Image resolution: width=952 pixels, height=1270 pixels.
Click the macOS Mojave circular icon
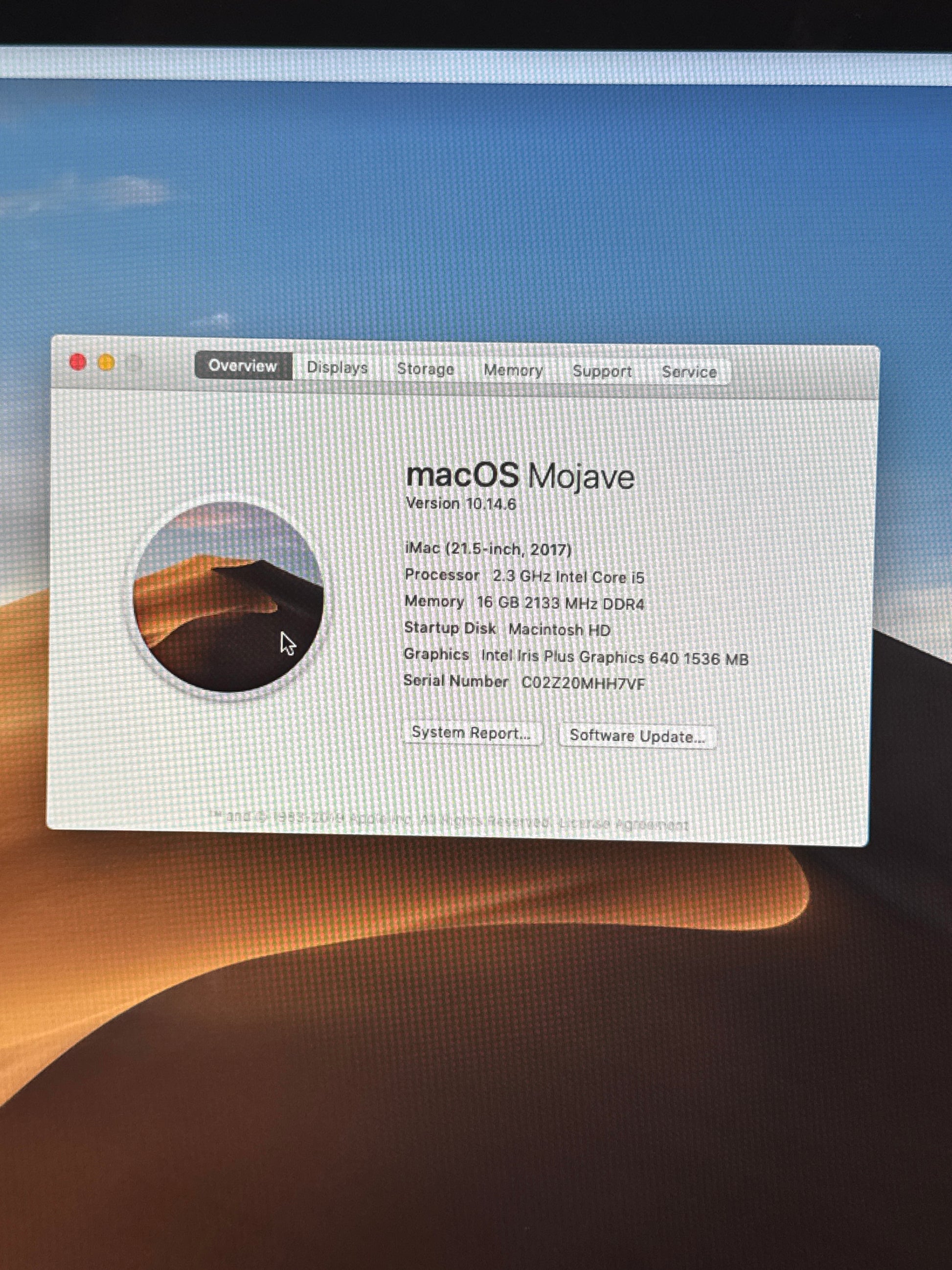pyautogui.click(x=228, y=597)
